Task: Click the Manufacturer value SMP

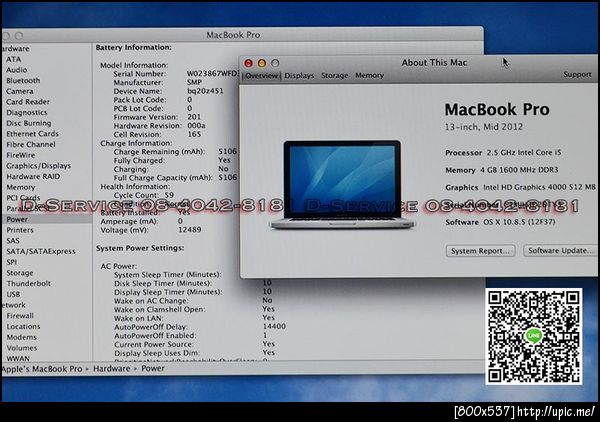Action: [x=194, y=82]
